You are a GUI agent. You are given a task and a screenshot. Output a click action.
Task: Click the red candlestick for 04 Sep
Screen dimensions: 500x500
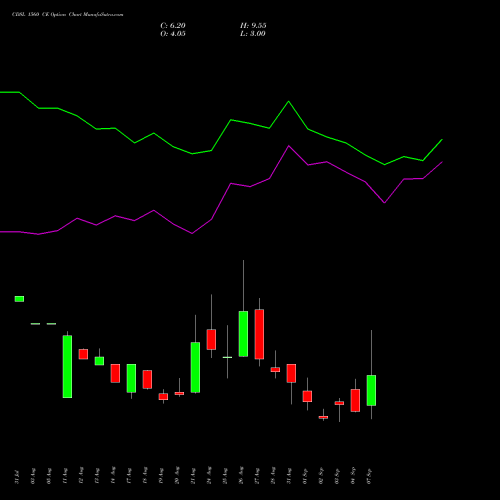tap(355, 400)
